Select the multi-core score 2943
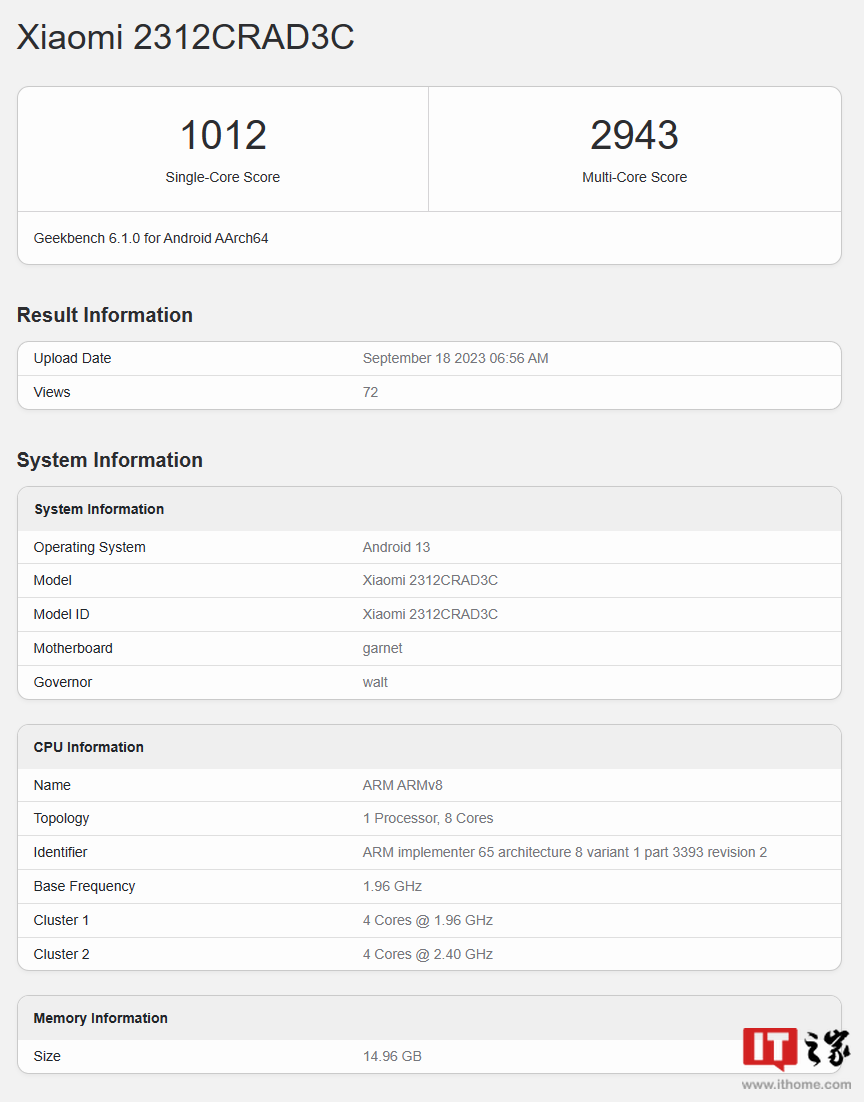Image resolution: width=864 pixels, height=1102 pixels. pyautogui.click(x=634, y=135)
